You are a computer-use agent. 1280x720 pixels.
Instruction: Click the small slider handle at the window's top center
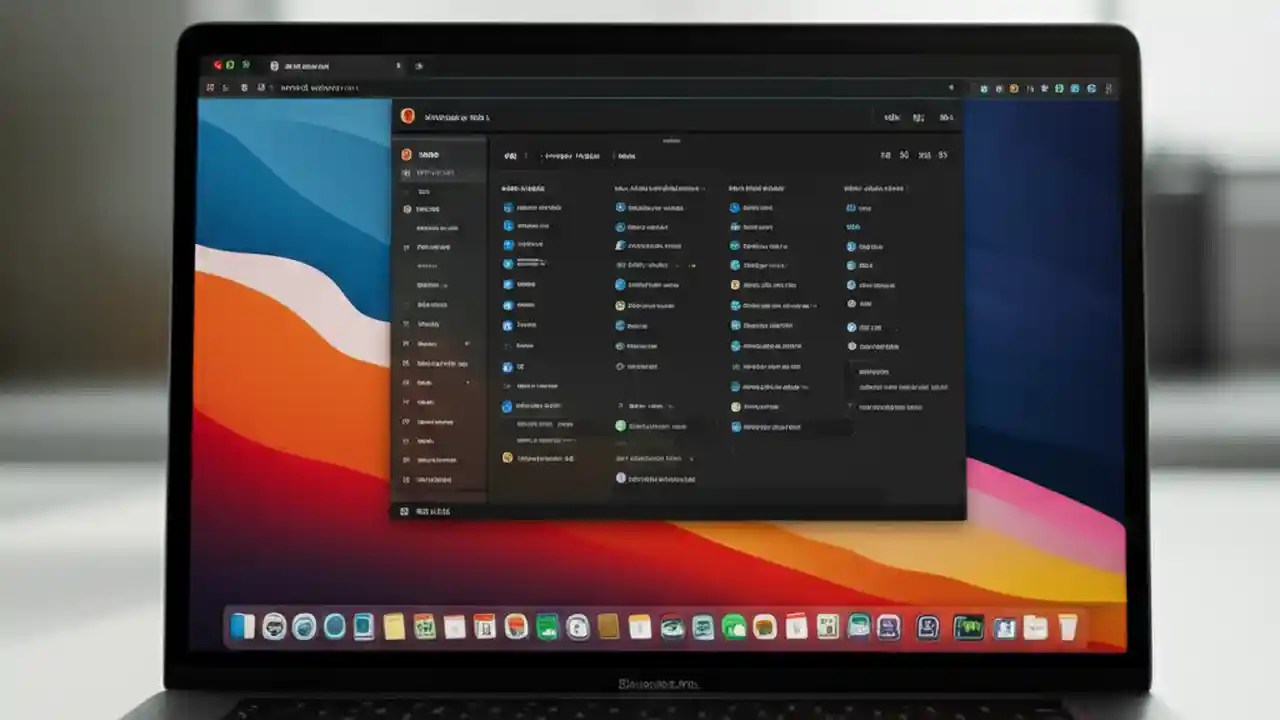tap(671, 141)
